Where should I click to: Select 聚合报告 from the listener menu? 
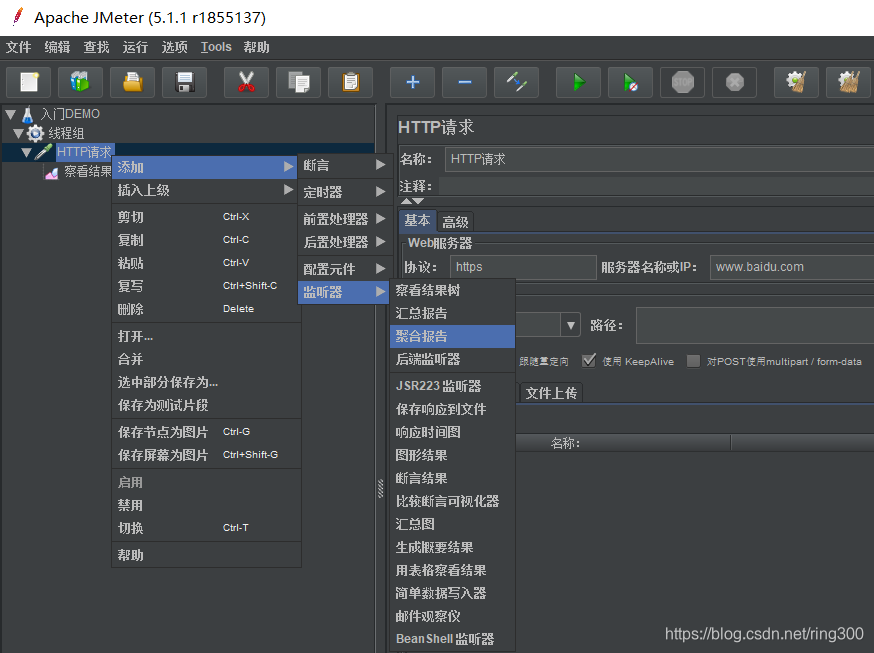(453, 337)
